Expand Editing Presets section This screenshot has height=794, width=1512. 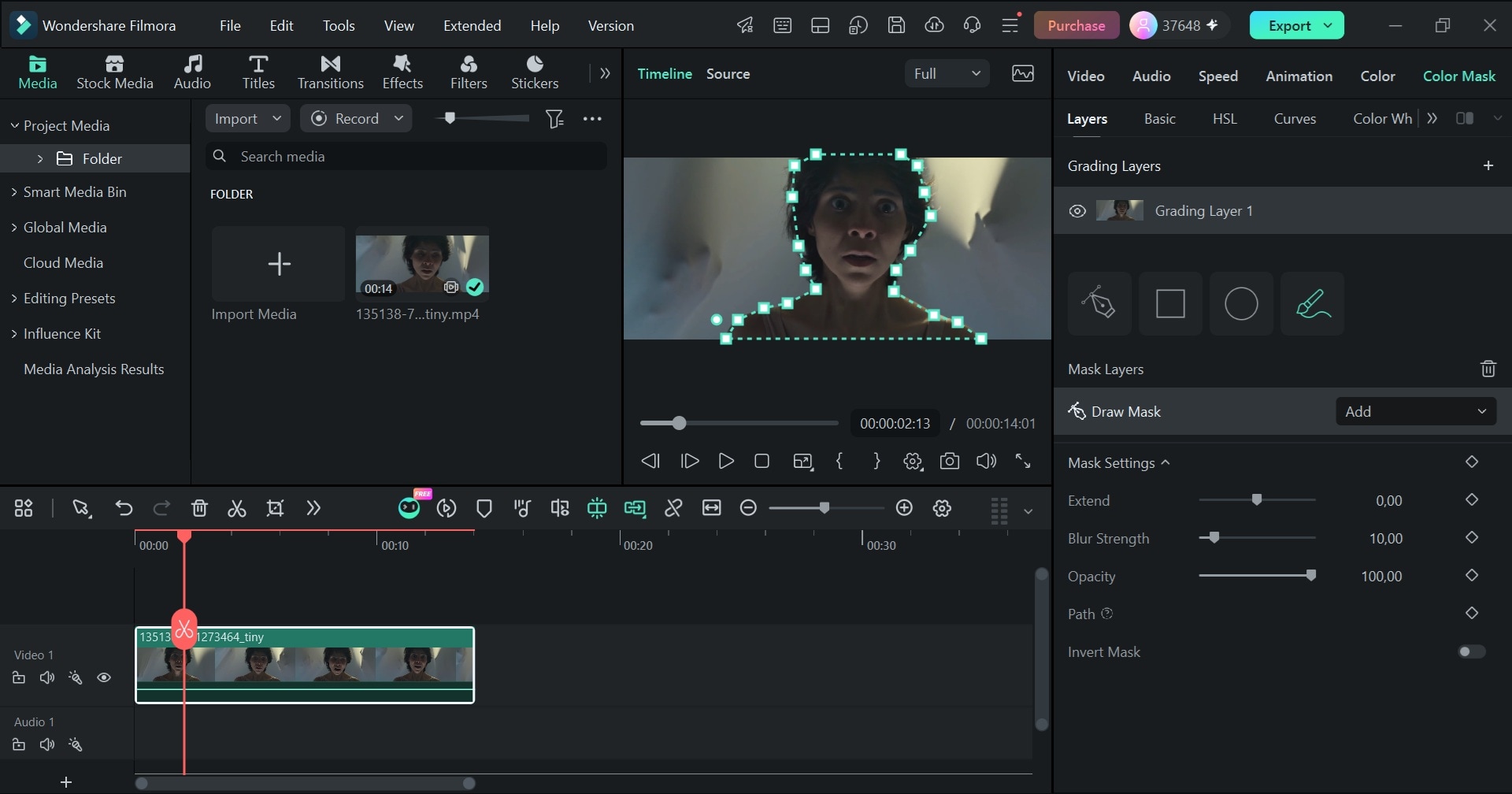14,299
